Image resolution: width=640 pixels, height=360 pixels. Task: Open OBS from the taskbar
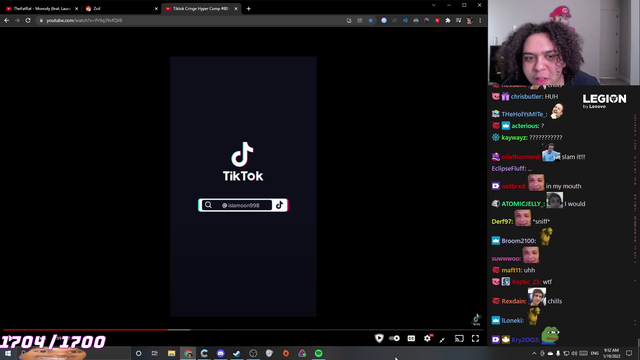253,353
